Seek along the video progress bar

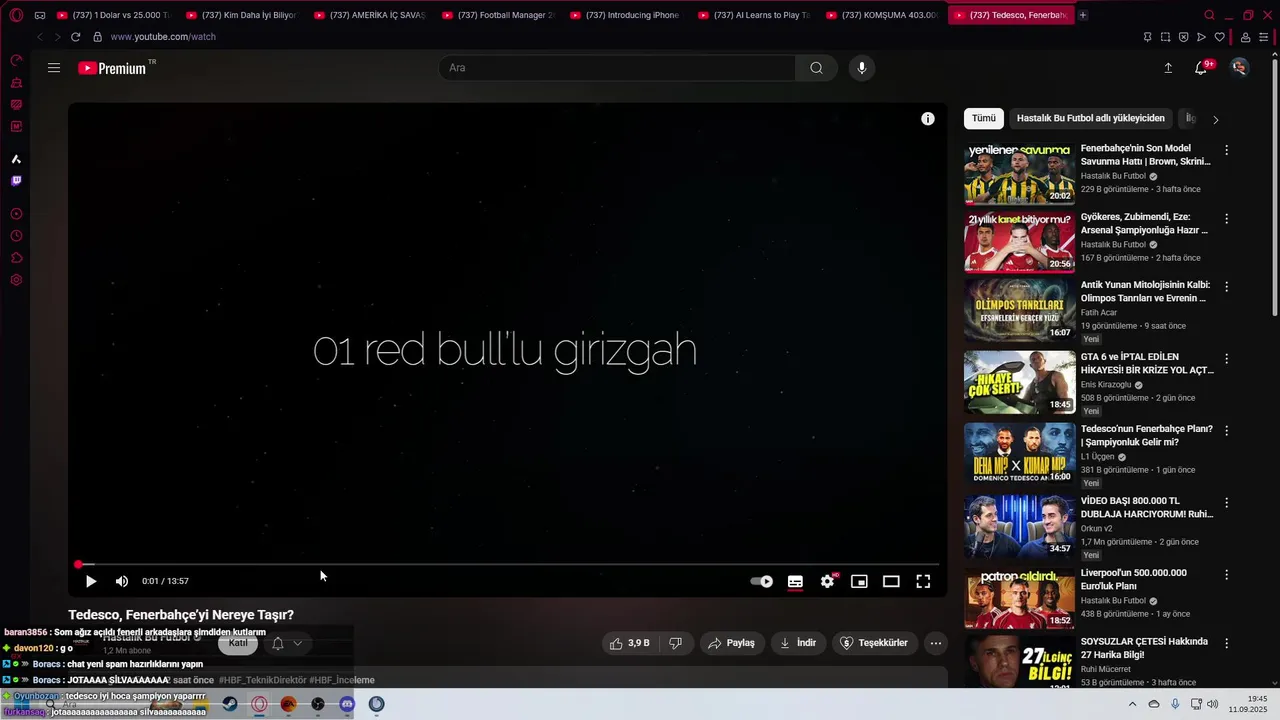pos(507,565)
